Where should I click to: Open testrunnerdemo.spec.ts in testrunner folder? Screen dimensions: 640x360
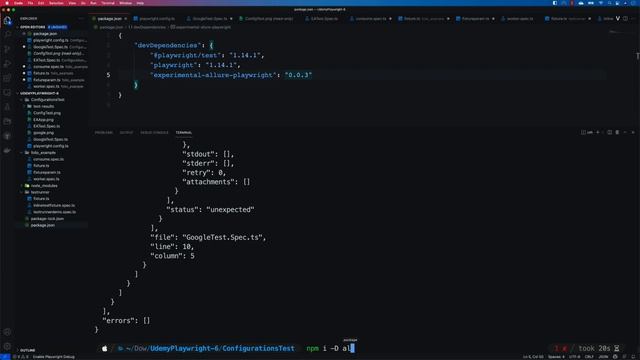coord(55,212)
